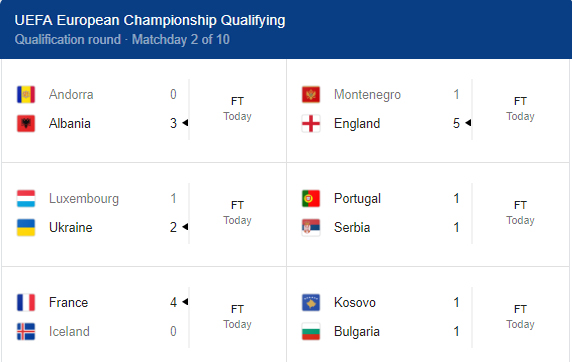Select the Montenegro flag icon
This screenshot has height=362, width=572.
click(311, 95)
